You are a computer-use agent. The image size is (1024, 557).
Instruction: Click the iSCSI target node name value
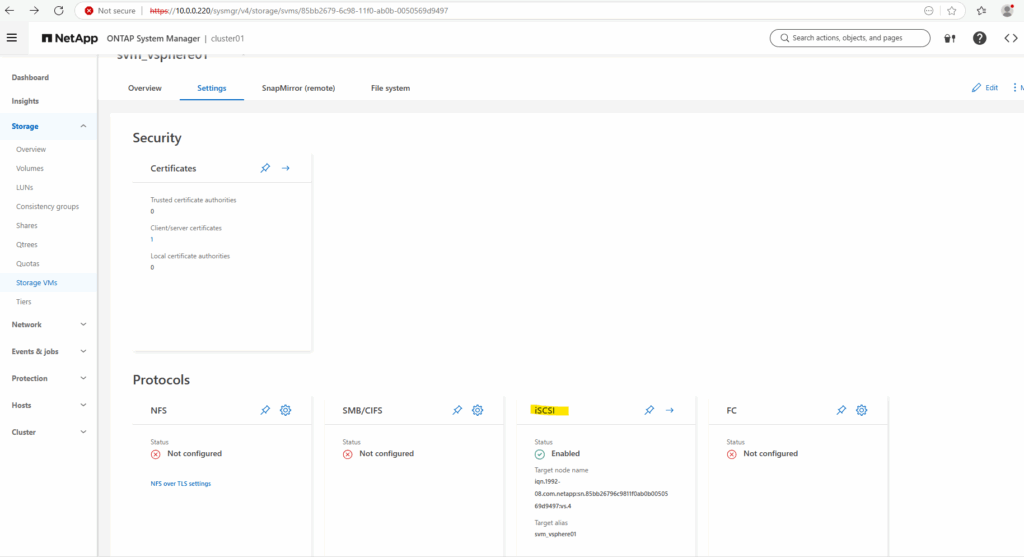(x=601, y=494)
